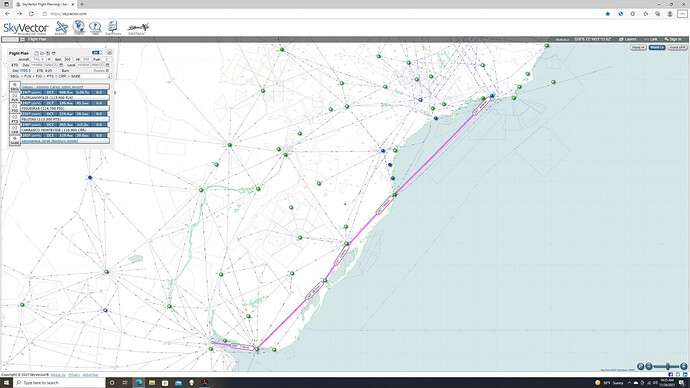Open a saved flight plan folder icon
The width and height of the screenshot is (690, 388).
coord(42,53)
